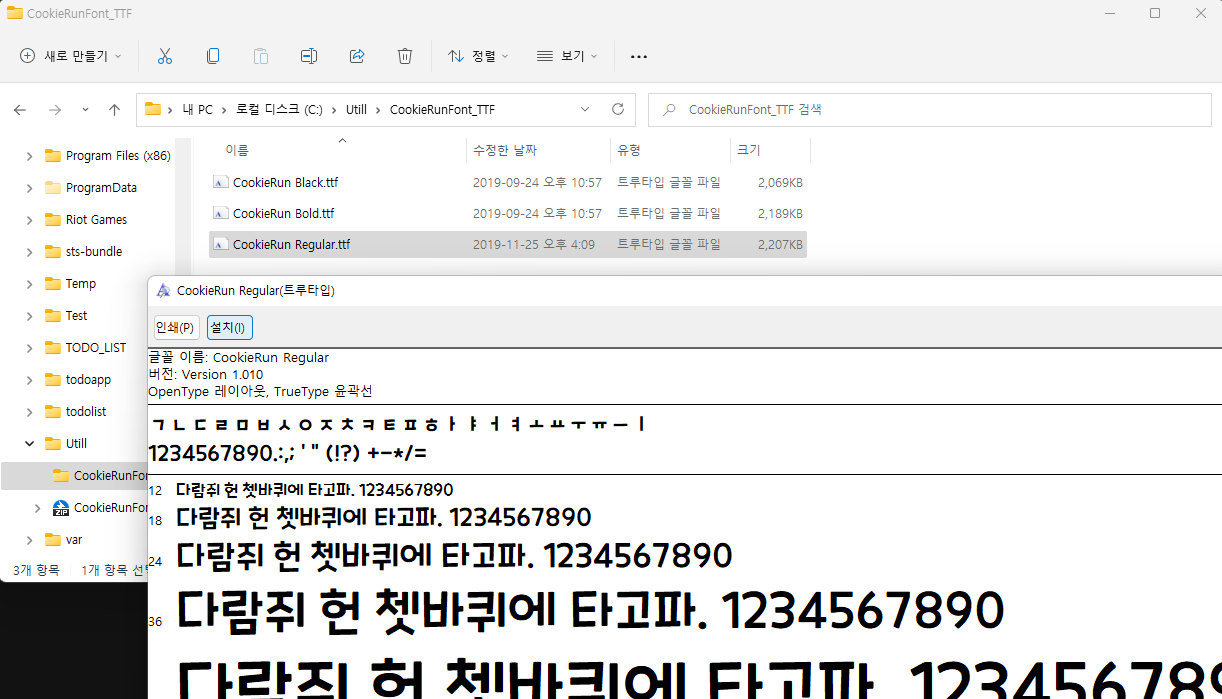
Task: Click the CookieRun Black.ttf file icon
Action: pyautogui.click(x=220, y=182)
